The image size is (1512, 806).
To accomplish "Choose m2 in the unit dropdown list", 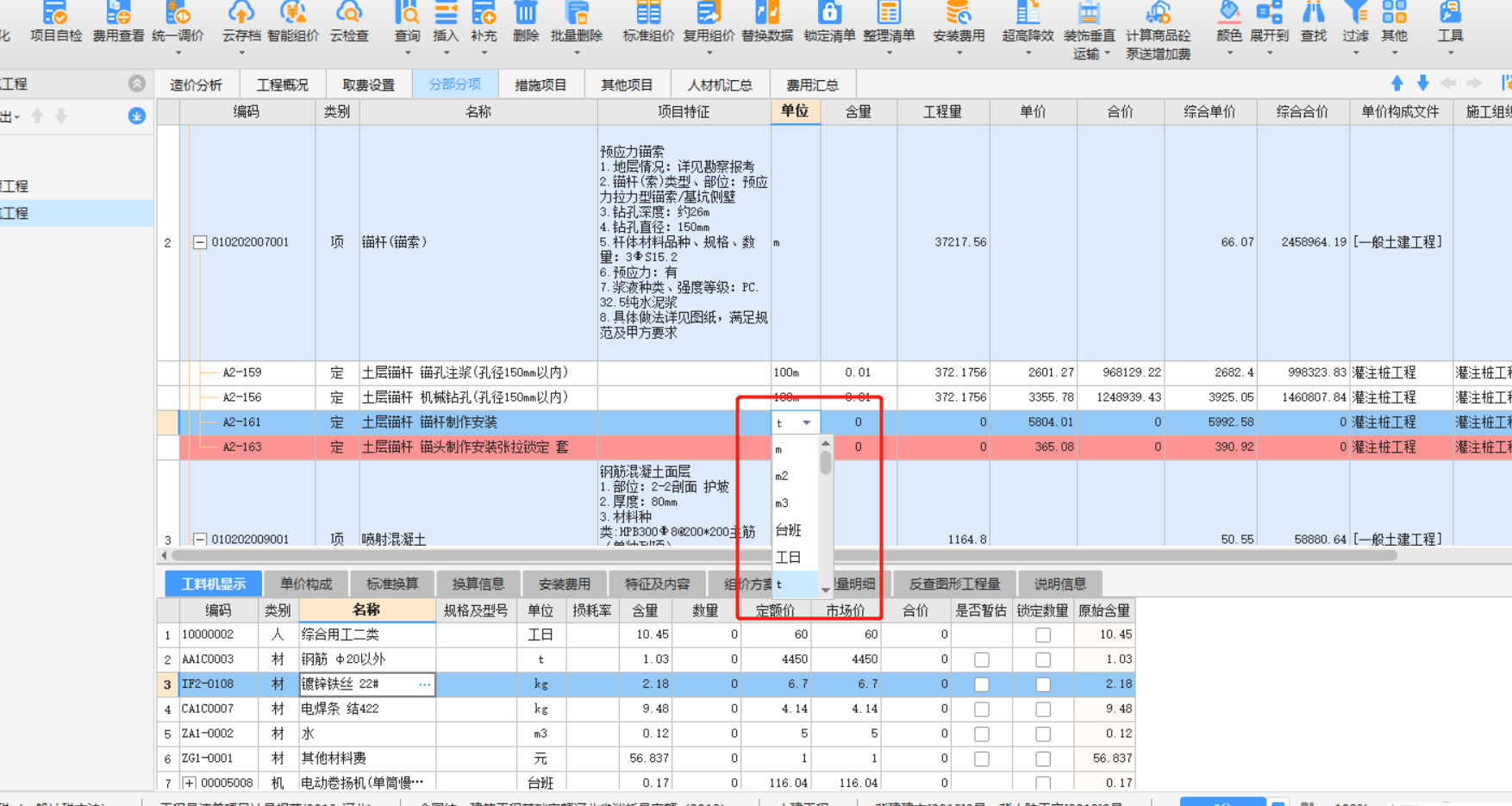I will tap(782, 476).
